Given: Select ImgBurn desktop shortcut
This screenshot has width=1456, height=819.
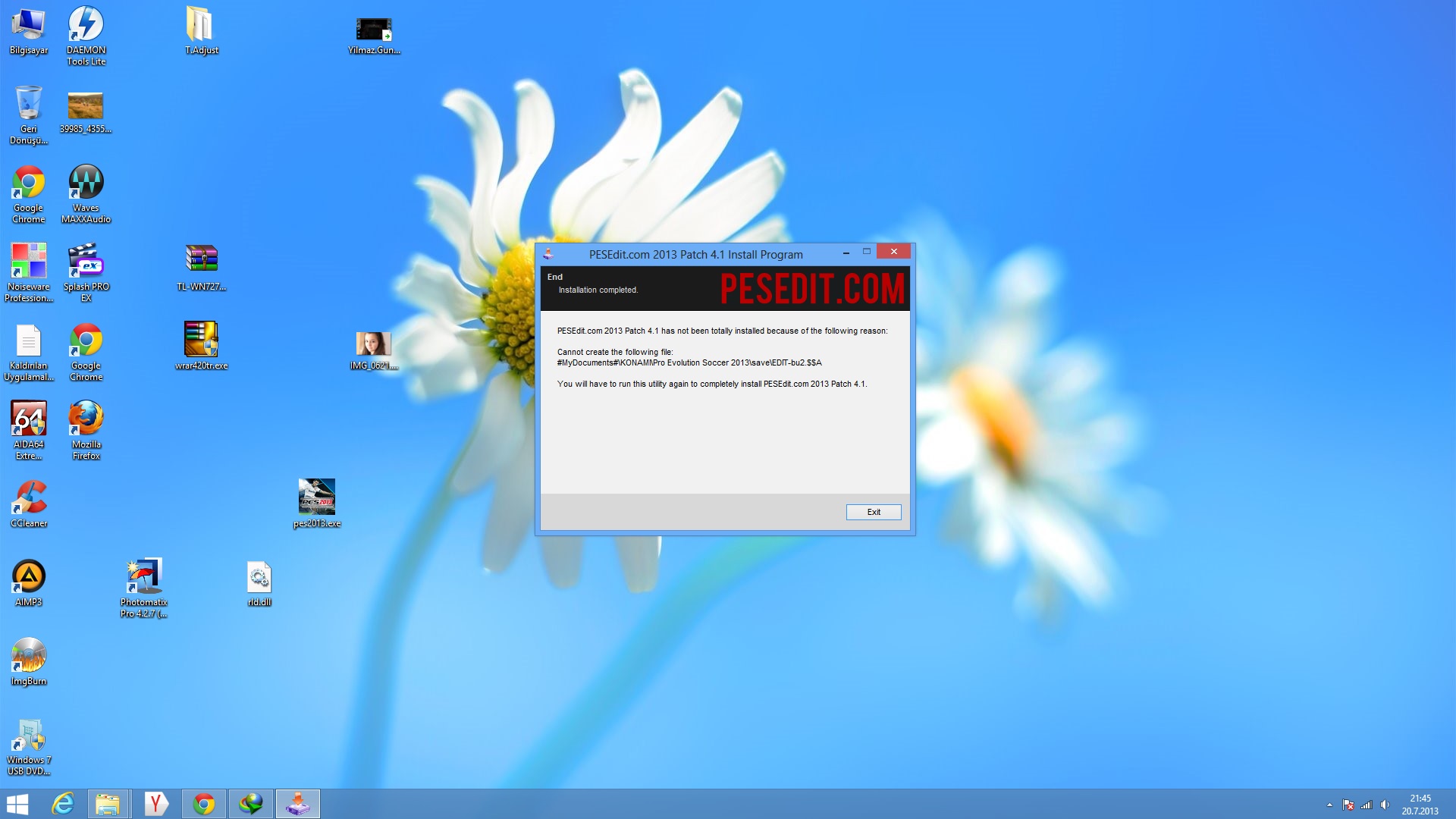Looking at the screenshot, I should (x=29, y=662).
